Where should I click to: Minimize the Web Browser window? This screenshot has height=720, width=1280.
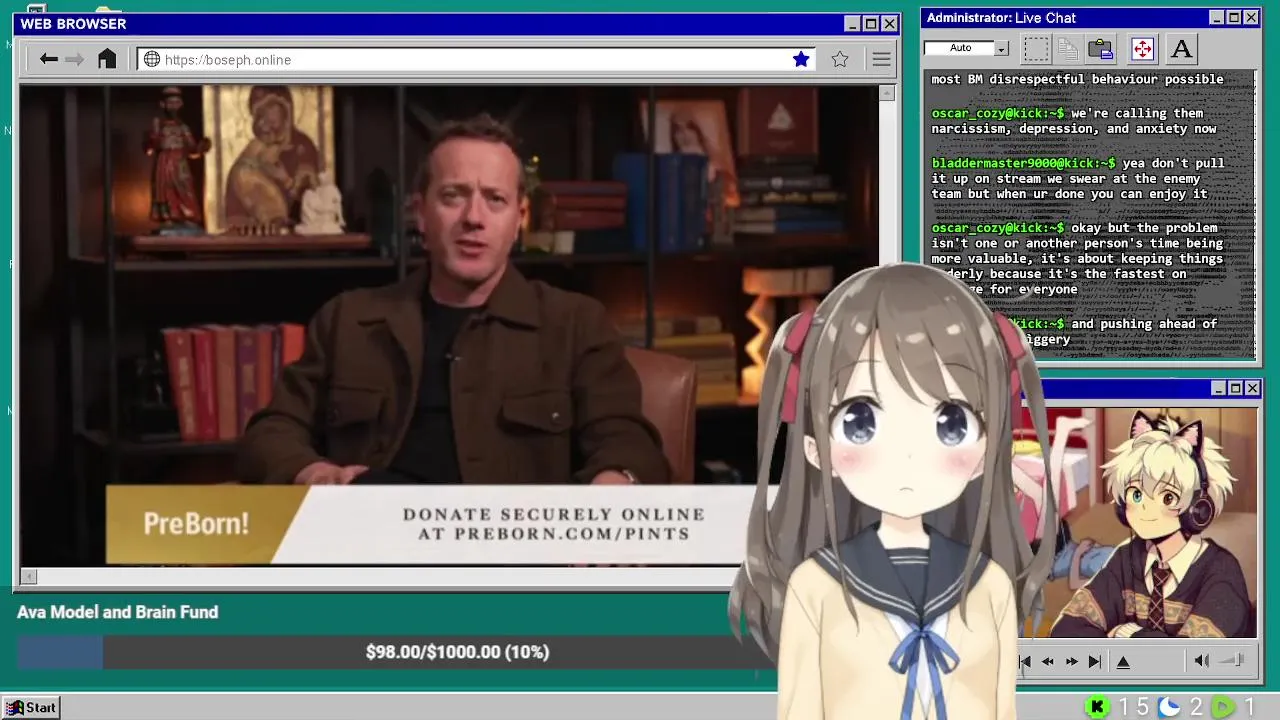(x=852, y=24)
